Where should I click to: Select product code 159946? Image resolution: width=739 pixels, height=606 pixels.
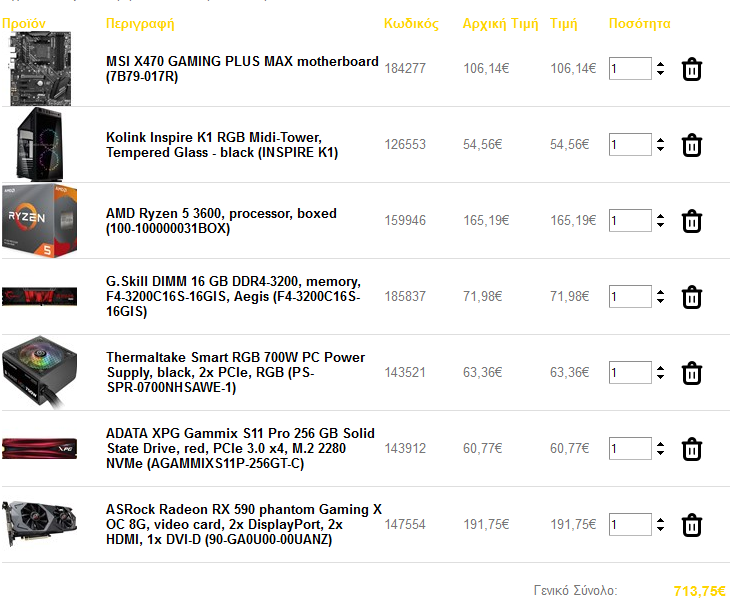pyautogui.click(x=405, y=221)
